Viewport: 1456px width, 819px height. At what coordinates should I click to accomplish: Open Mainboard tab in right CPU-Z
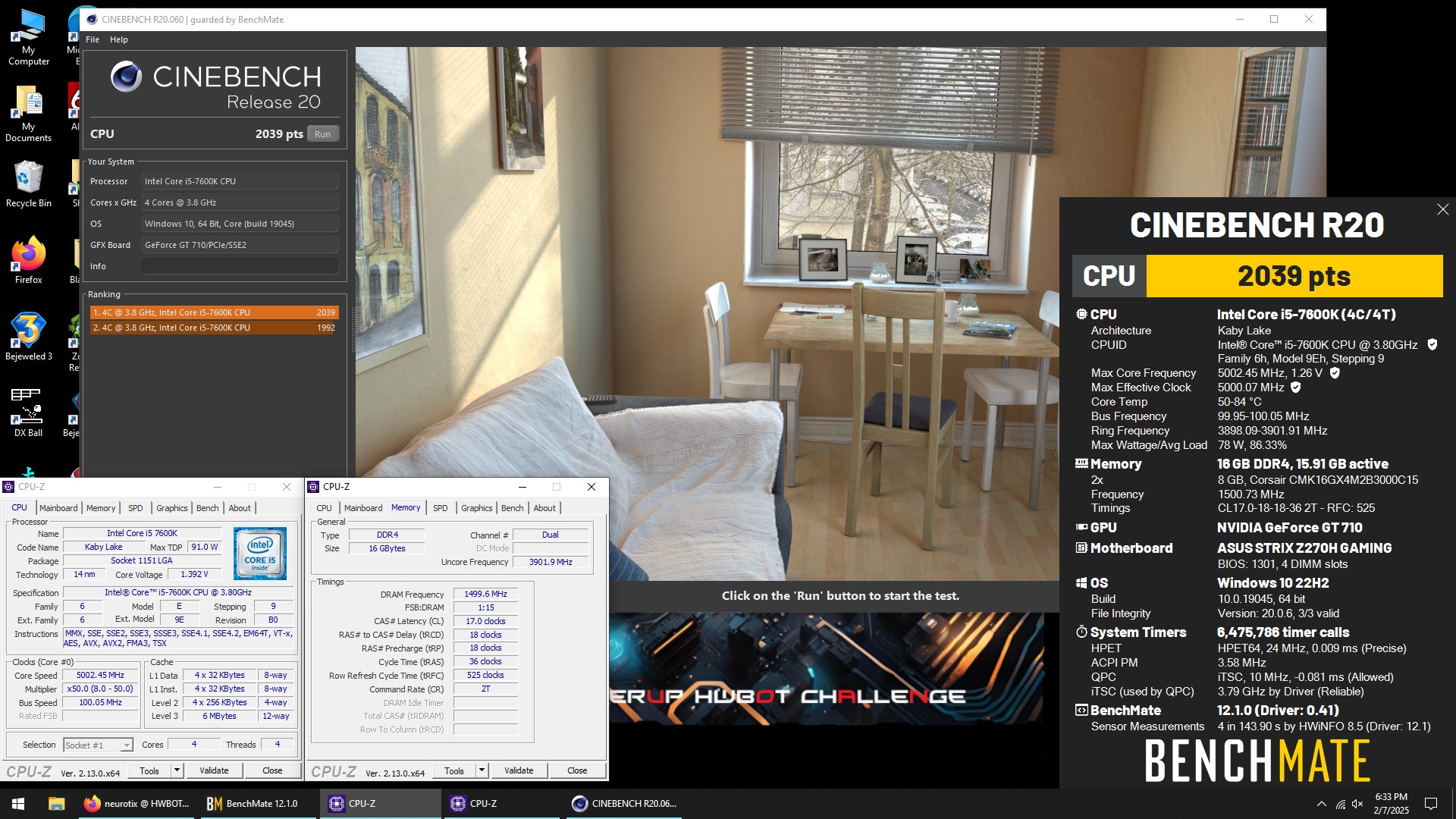pos(363,508)
